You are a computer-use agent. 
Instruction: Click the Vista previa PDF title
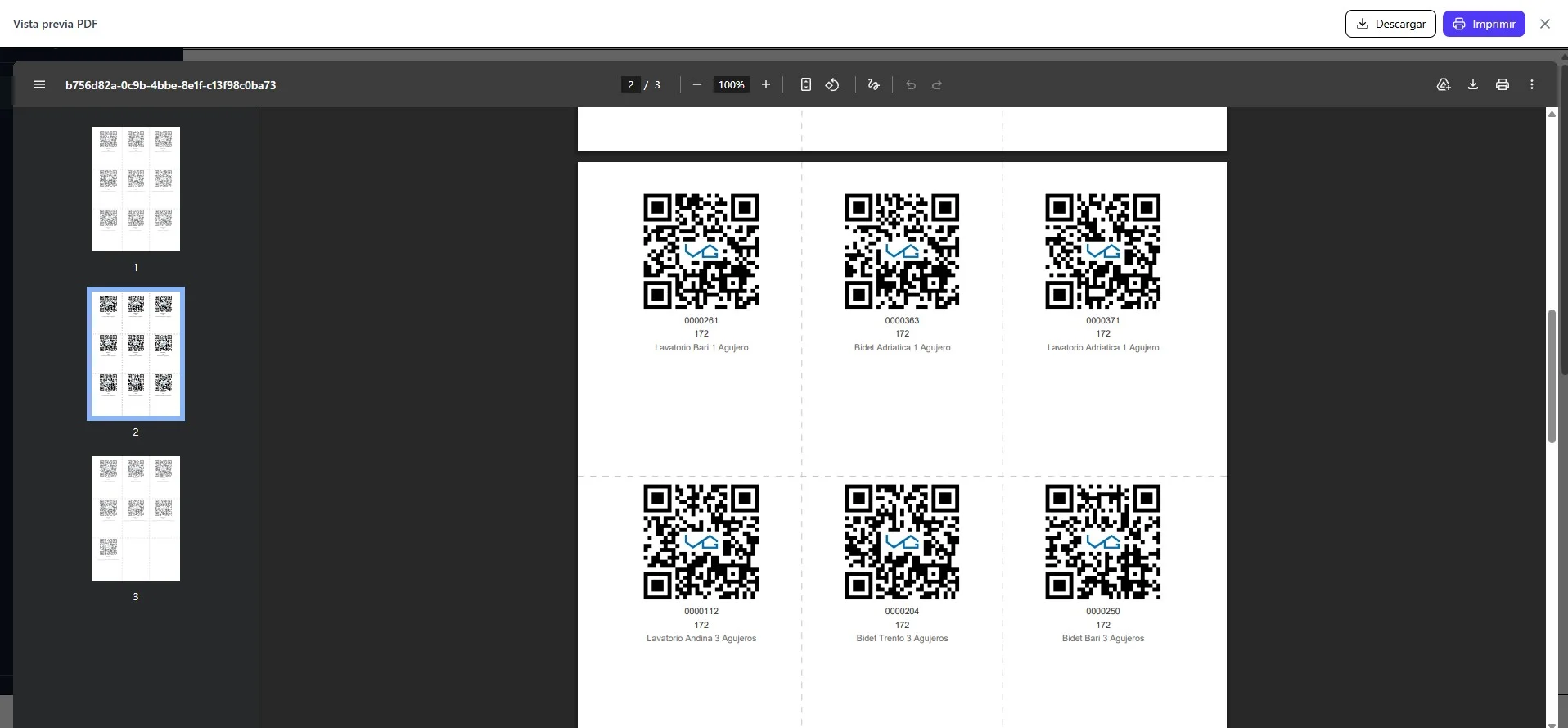point(55,24)
